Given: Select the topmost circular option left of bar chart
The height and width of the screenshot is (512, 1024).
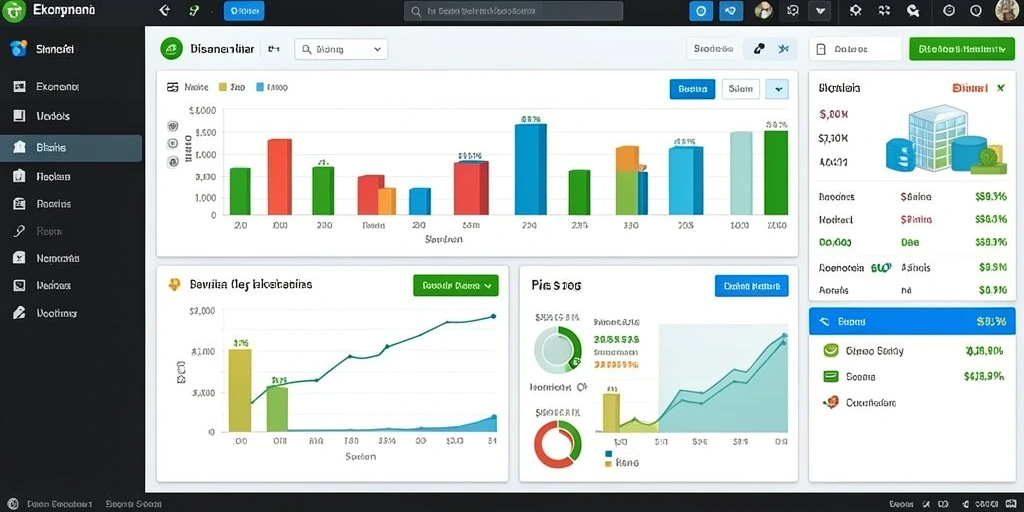Looking at the screenshot, I should pos(172,126).
